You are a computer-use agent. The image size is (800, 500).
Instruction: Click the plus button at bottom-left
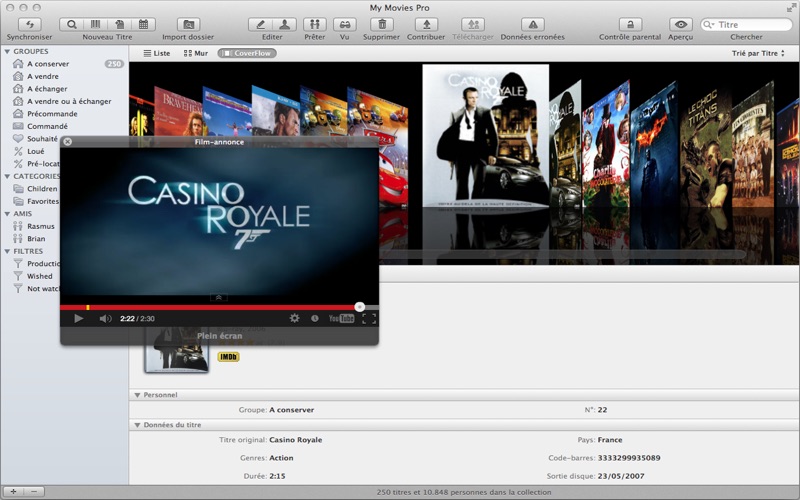coord(13,492)
